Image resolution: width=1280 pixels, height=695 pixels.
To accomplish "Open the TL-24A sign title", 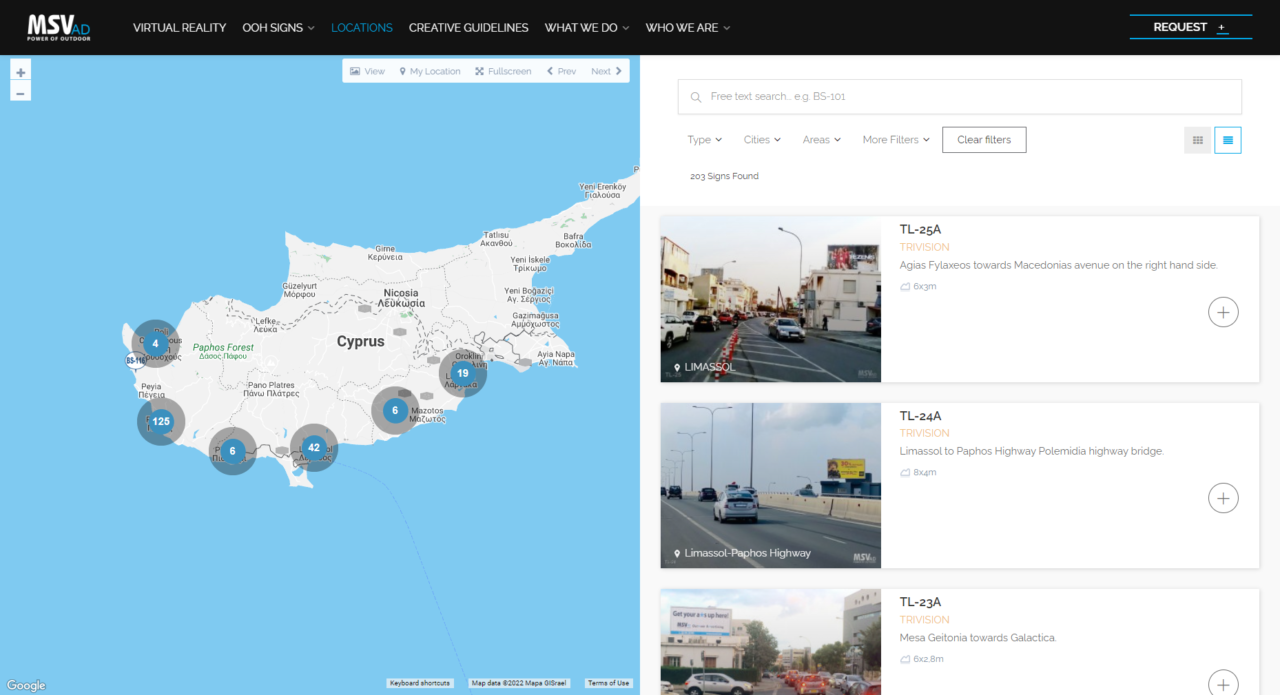I will tap(920, 416).
